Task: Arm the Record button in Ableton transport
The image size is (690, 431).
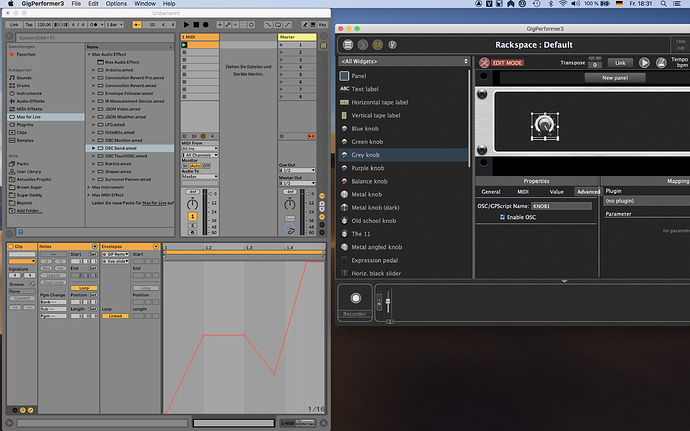Action: point(206,25)
